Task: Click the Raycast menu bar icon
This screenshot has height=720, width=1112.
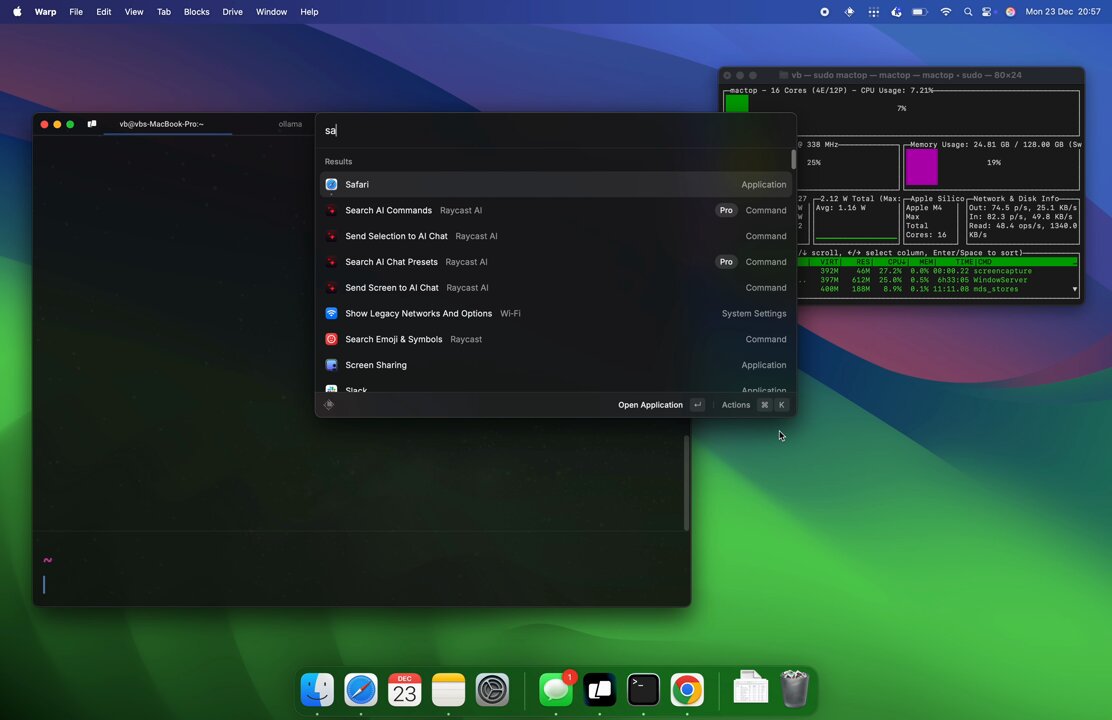Action: (849, 12)
